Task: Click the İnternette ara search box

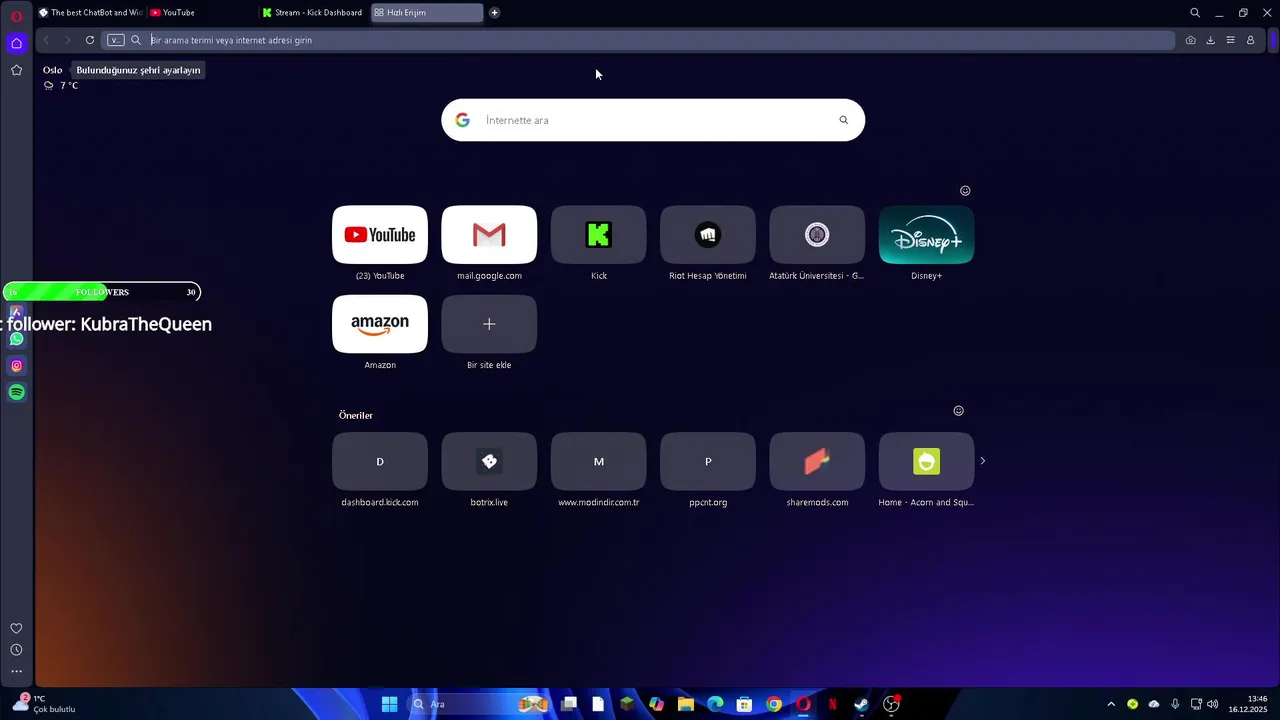Action: click(x=653, y=120)
